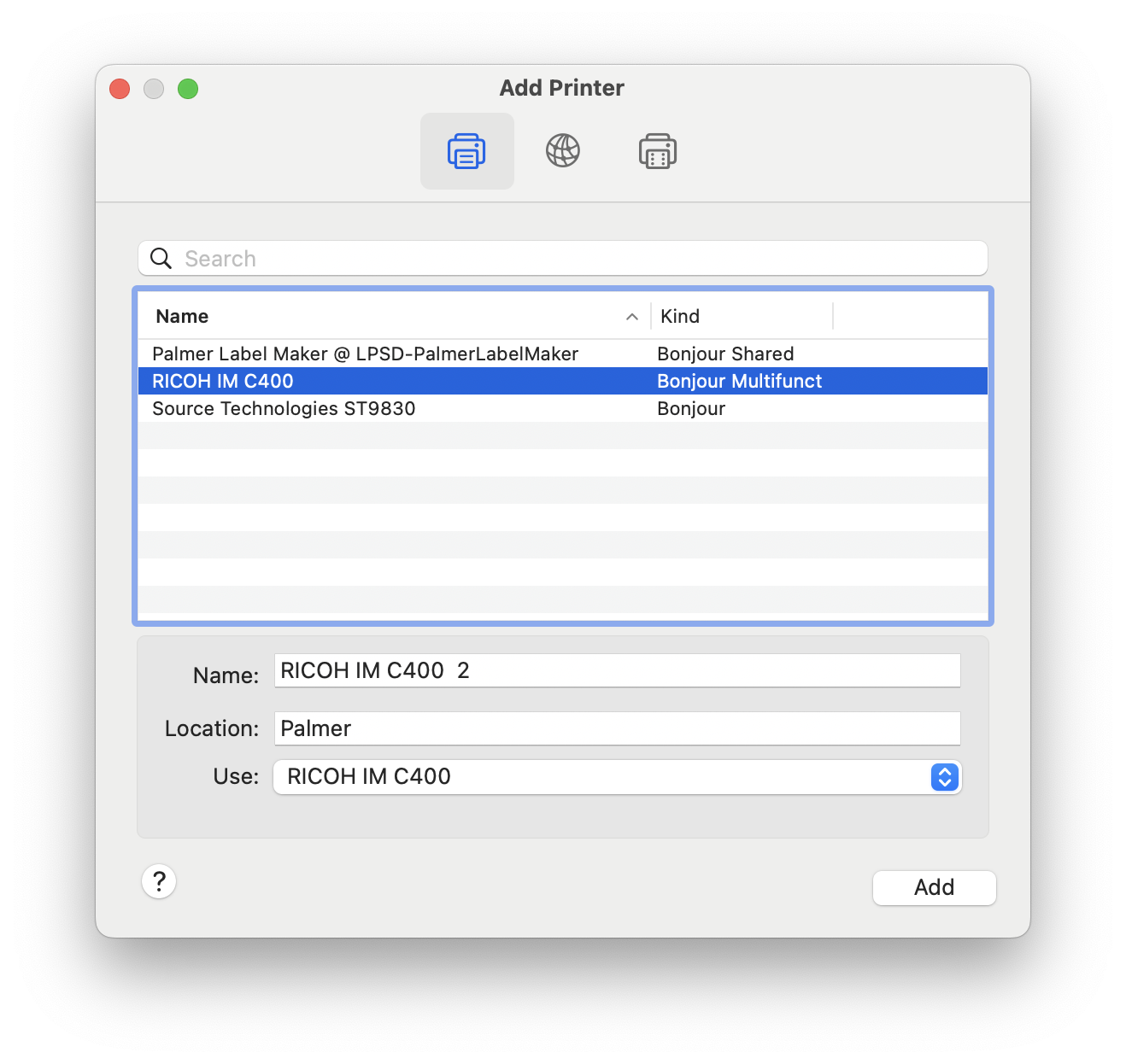Switch to the IP globe icon
This screenshot has height=1064, width=1126.
click(x=562, y=151)
